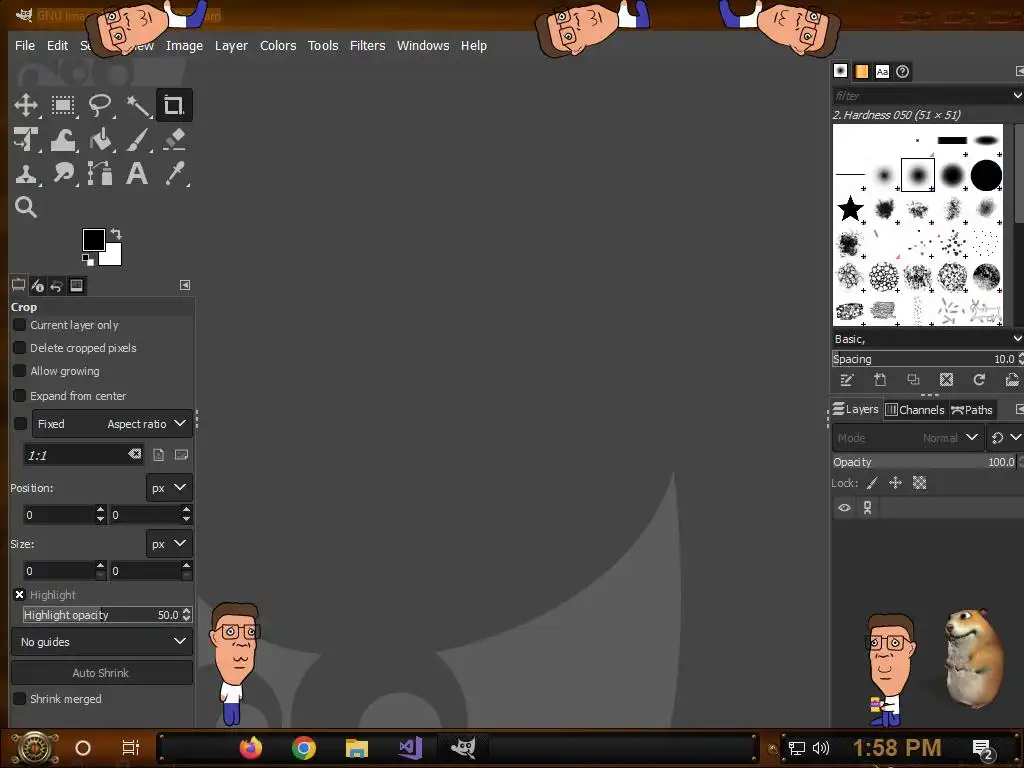Switch to the Channels tab
This screenshot has height=768, width=1024.
(x=914, y=409)
